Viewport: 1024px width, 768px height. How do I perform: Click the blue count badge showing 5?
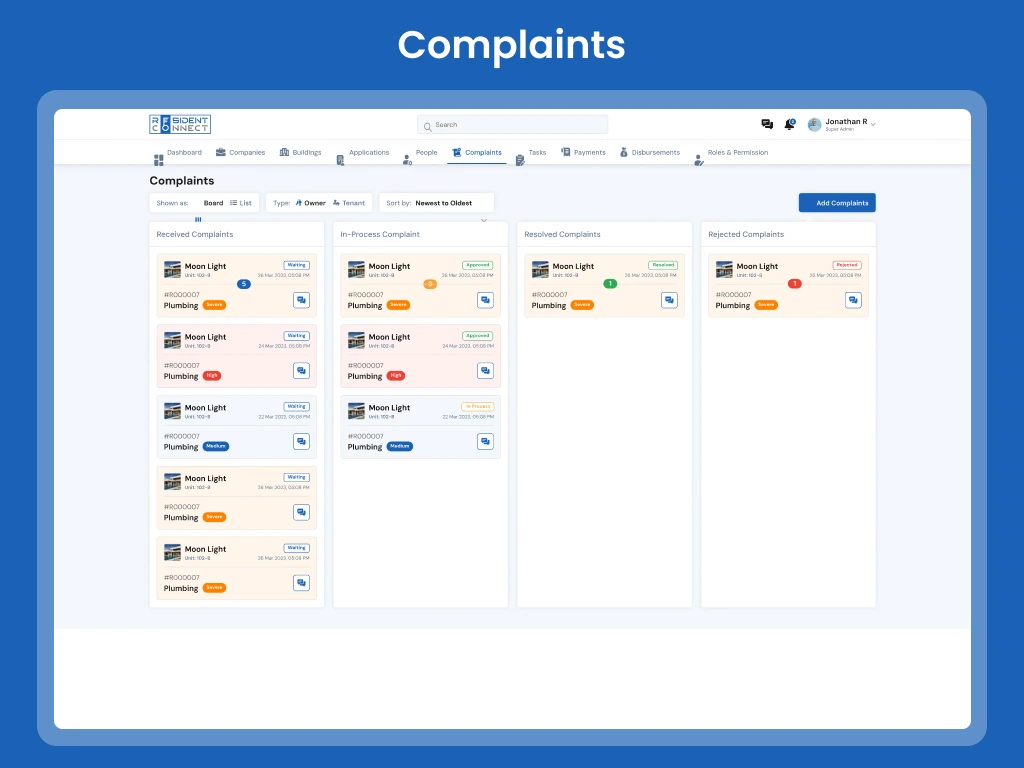click(243, 284)
